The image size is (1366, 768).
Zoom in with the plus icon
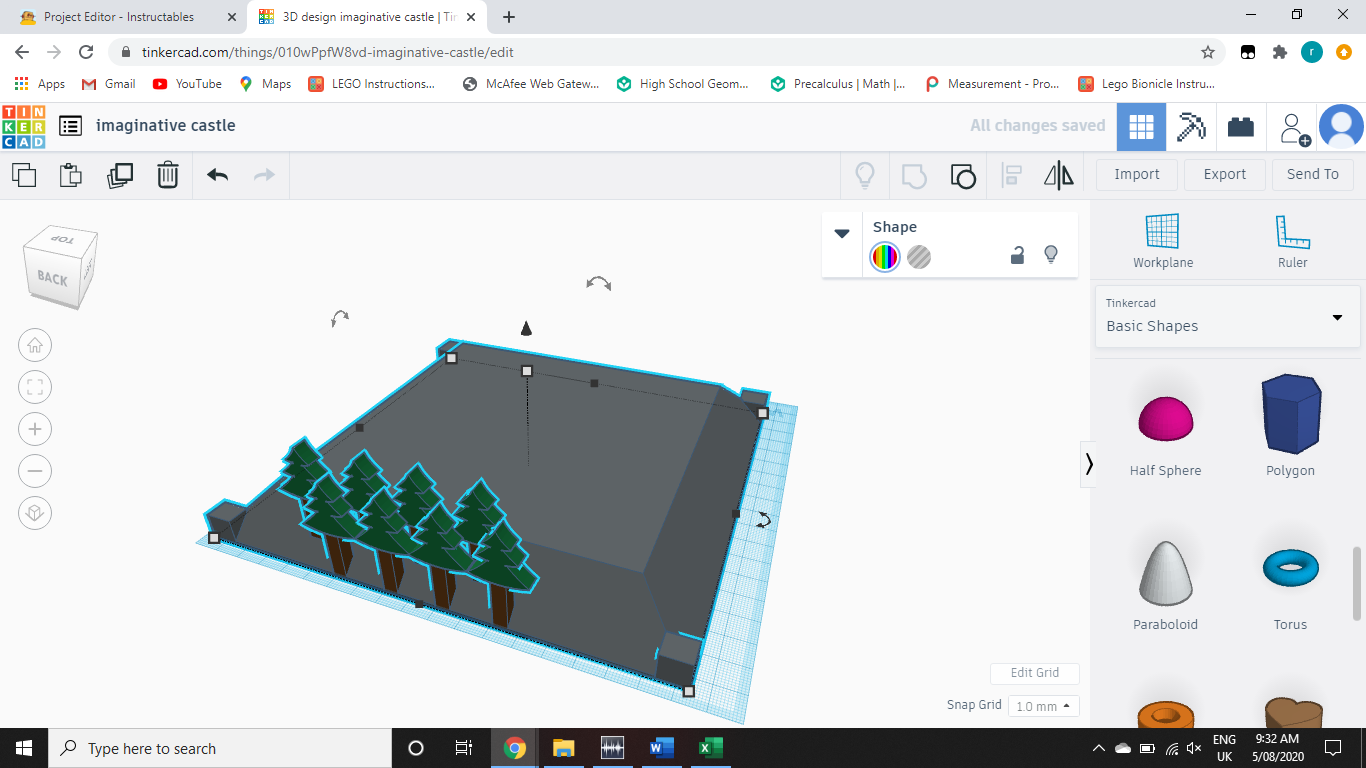[x=35, y=429]
